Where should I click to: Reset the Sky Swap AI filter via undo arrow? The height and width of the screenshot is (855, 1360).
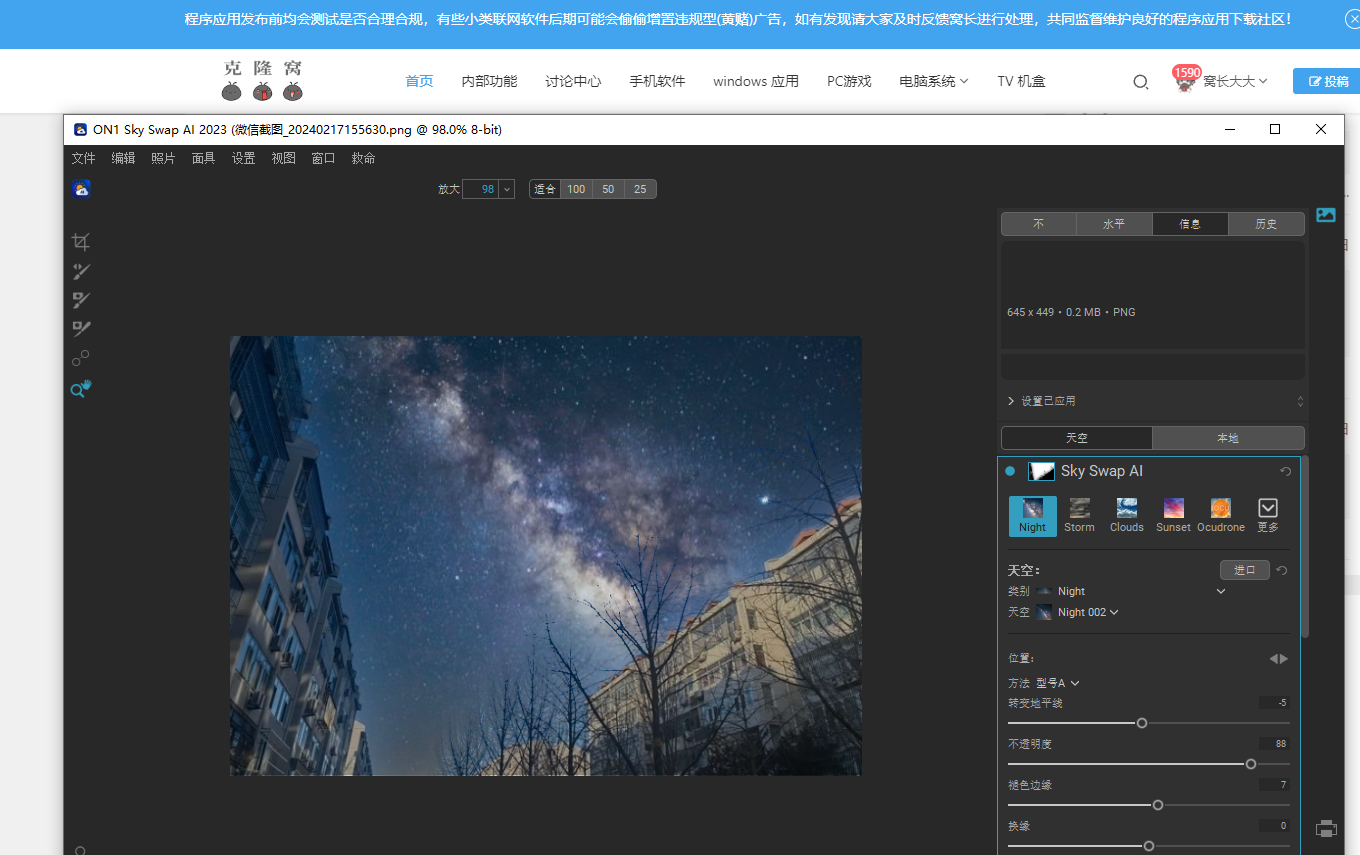pos(1285,471)
